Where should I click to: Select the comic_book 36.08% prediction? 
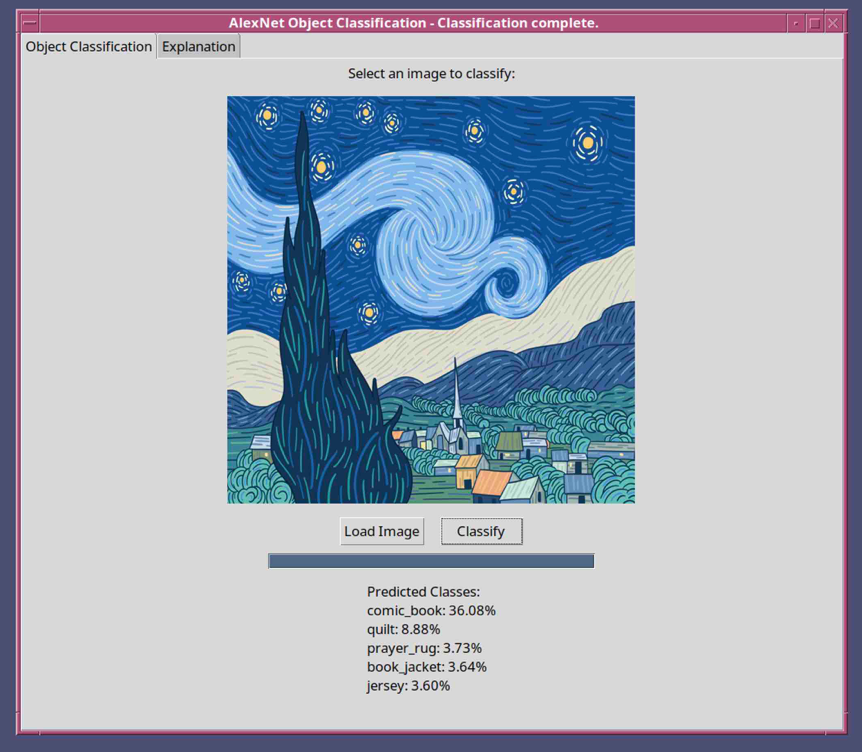click(x=431, y=610)
